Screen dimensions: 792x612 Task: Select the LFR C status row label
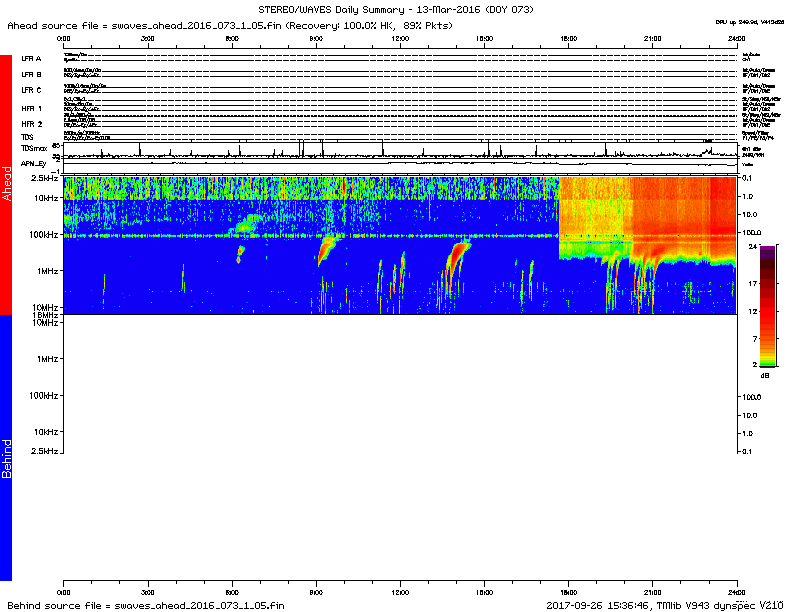pos(31,91)
